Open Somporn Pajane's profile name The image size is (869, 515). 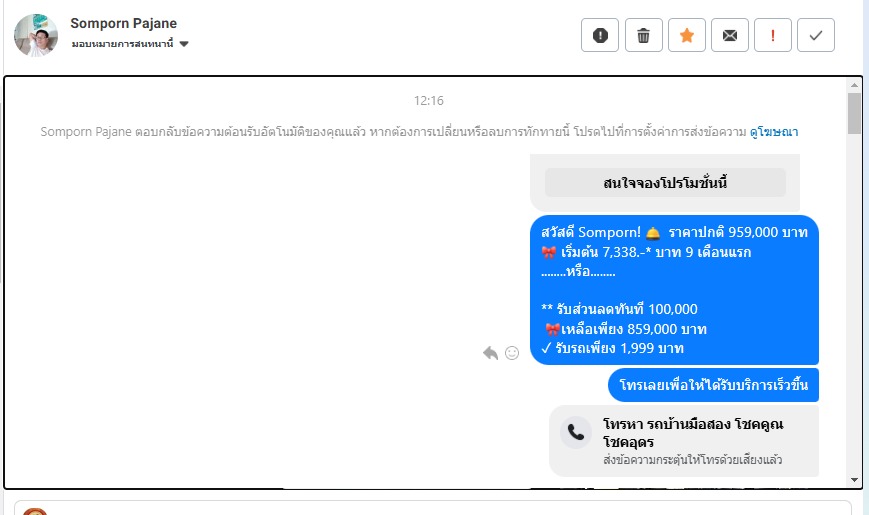tap(124, 23)
